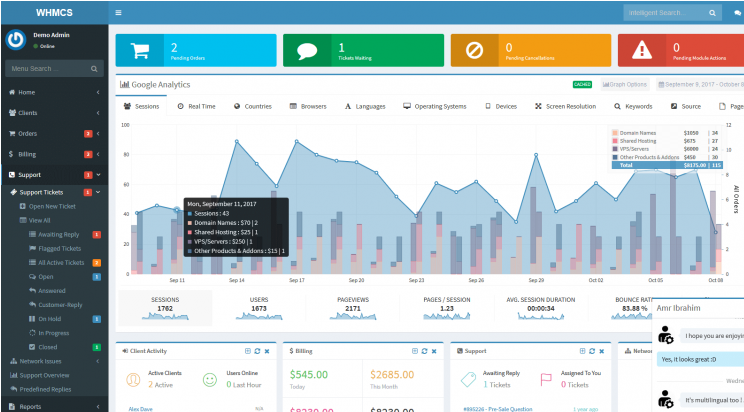Switch to the Operating Systems tab

435,106
